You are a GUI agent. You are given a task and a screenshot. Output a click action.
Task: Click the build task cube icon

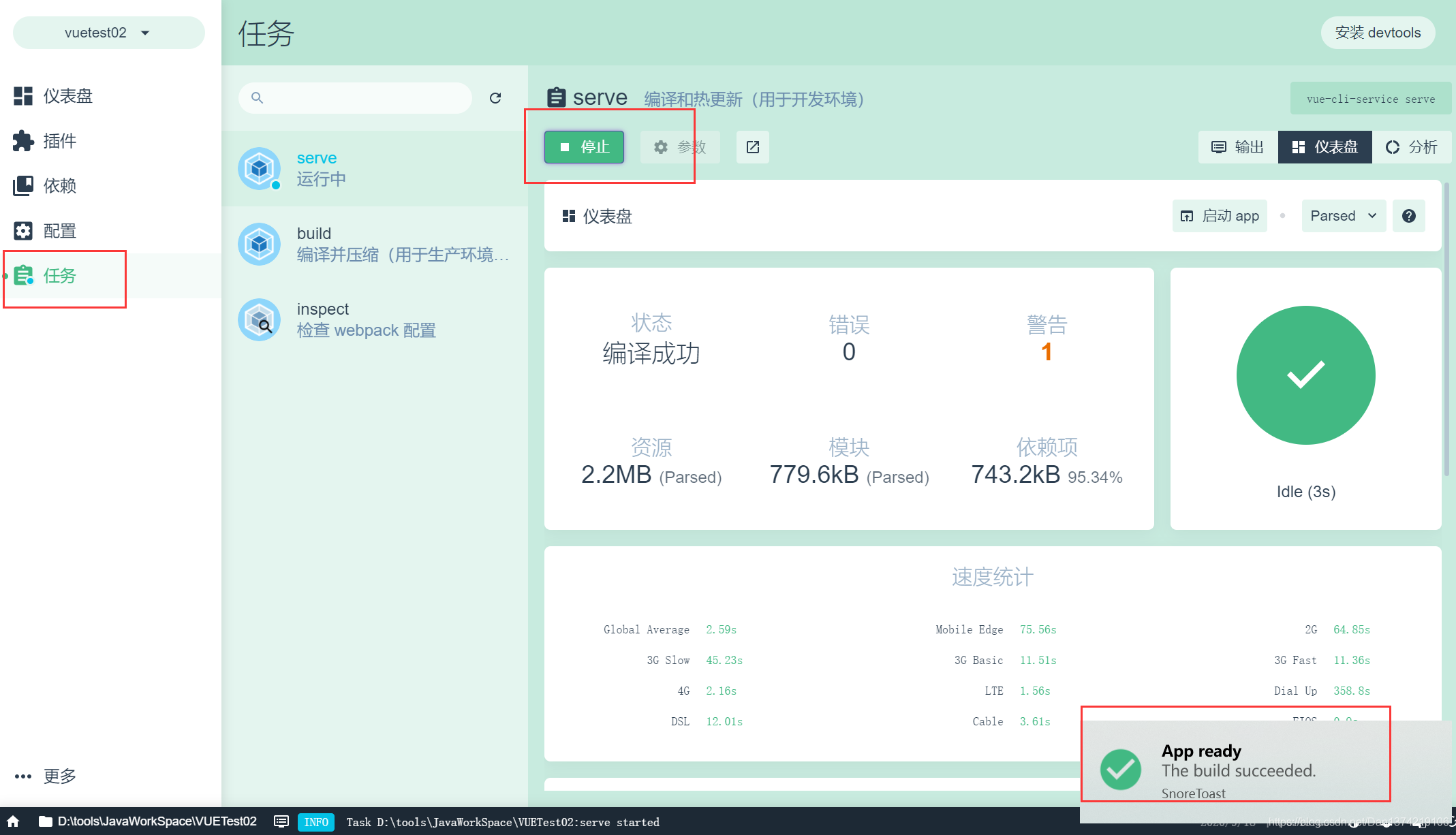pyautogui.click(x=260, y=244)
